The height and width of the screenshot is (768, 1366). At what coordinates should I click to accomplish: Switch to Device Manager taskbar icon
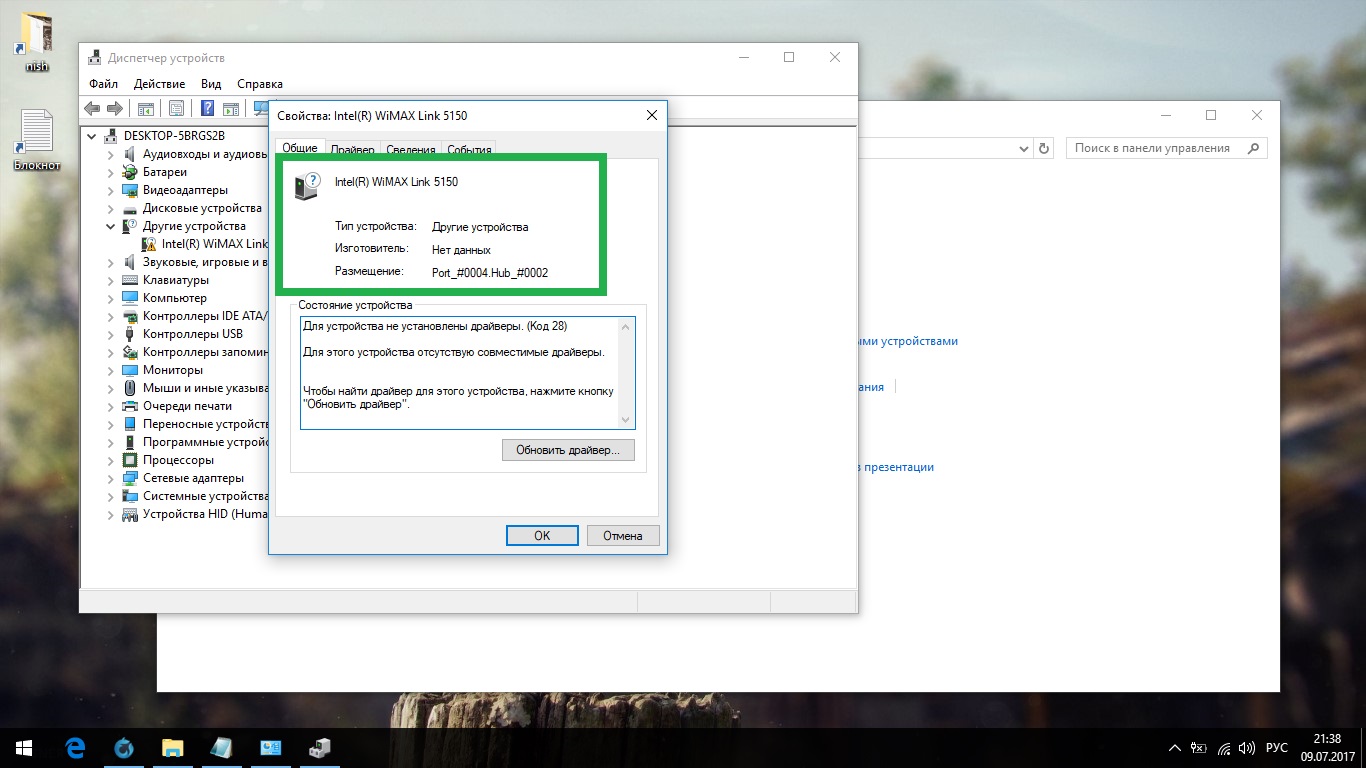point(320,747)
